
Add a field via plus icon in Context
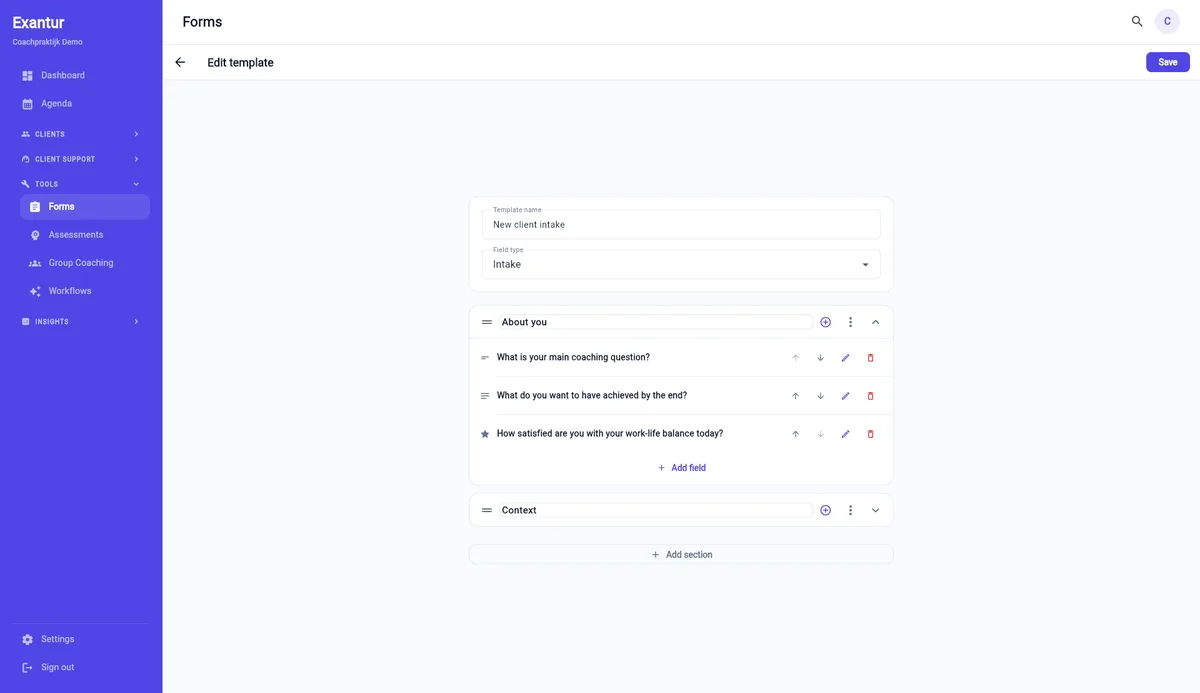point(825,510)
